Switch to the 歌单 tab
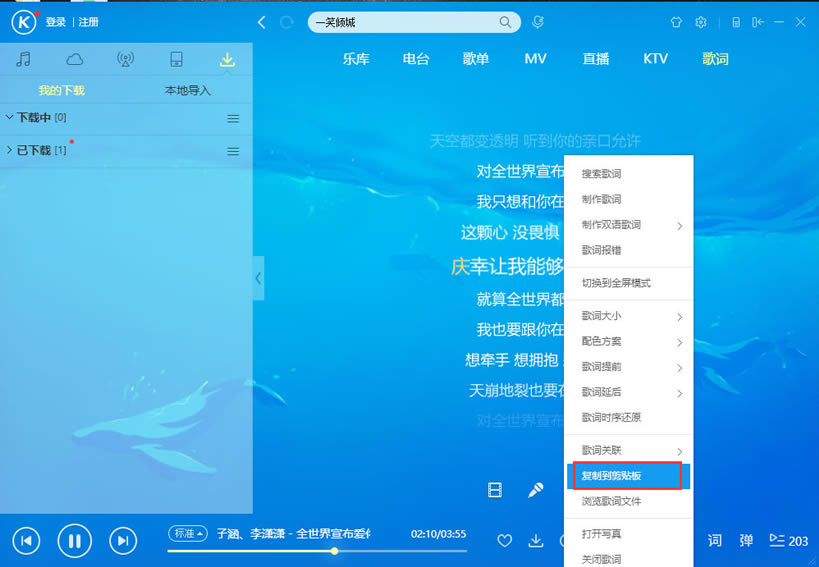The height and width of the screenshot is (567, 819). pyautogui.click(x=476, y=58)
